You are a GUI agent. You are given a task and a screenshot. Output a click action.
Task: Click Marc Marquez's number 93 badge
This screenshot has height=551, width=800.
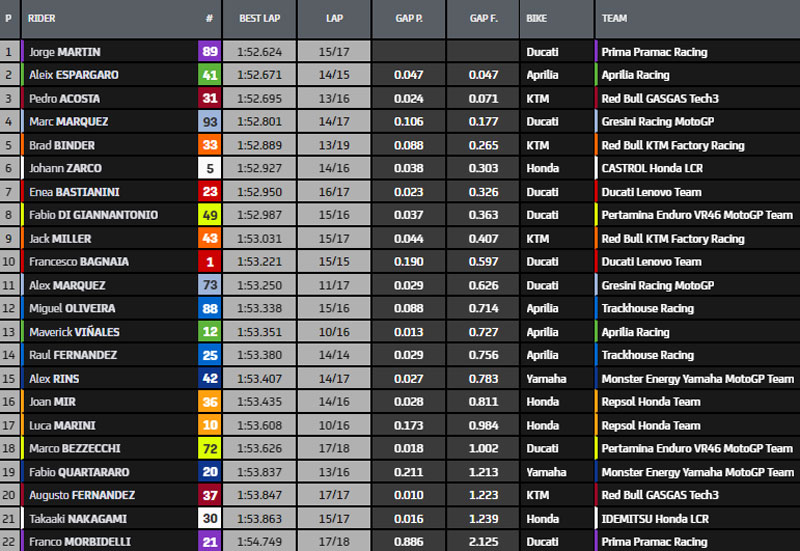pyautogui.click(x=210, y=122)
